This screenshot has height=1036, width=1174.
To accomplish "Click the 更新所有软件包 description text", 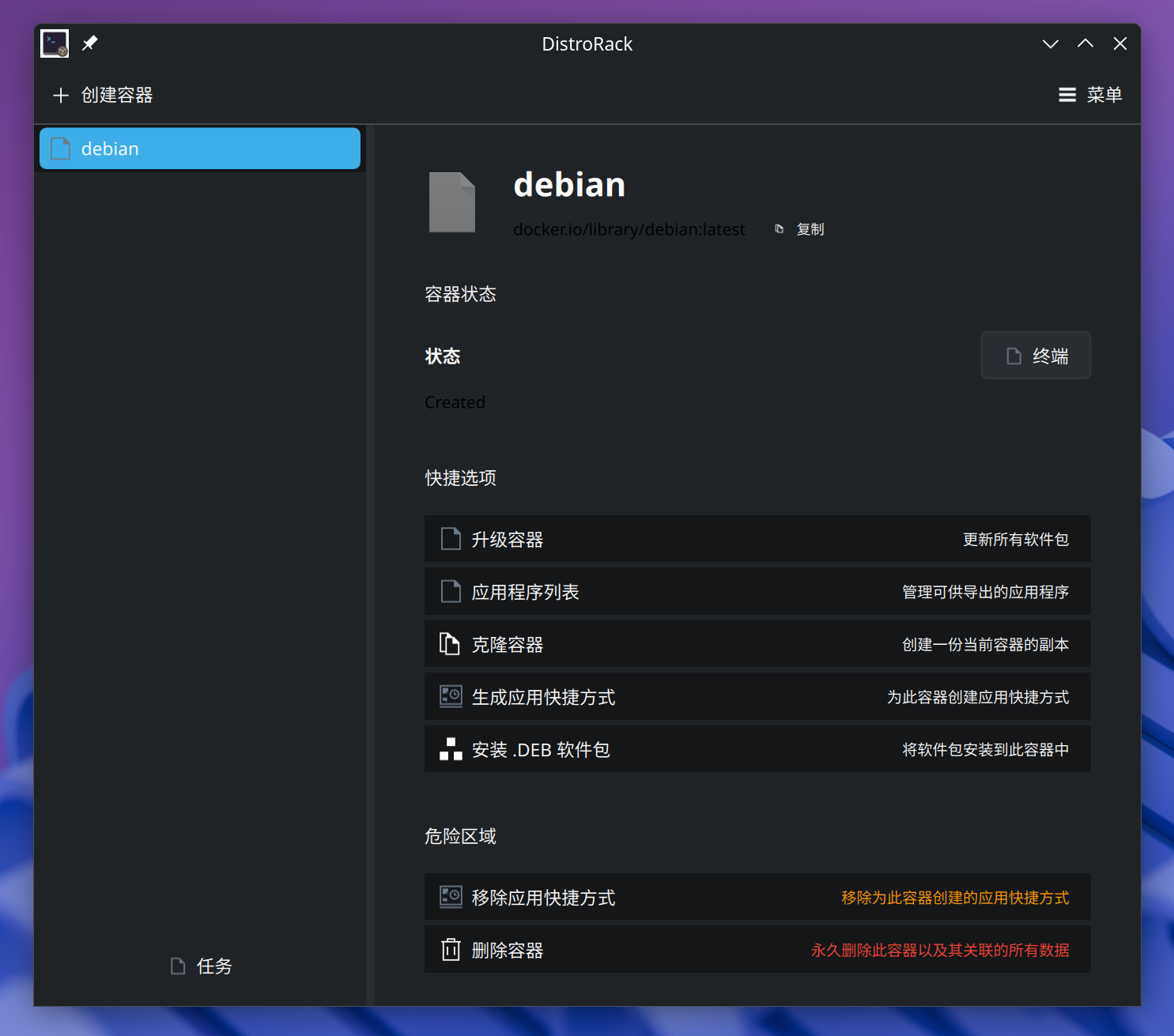I will tap(1016, 540).
